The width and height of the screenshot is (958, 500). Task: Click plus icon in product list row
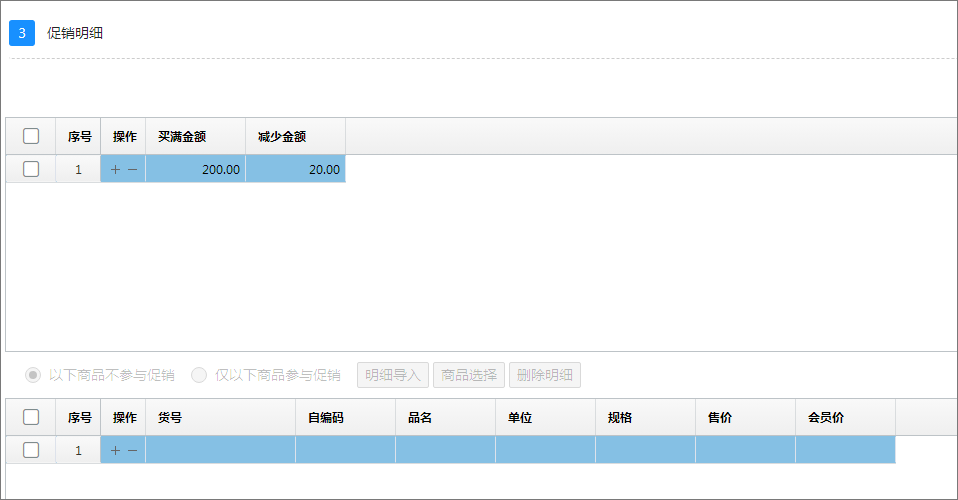point(115,450)
